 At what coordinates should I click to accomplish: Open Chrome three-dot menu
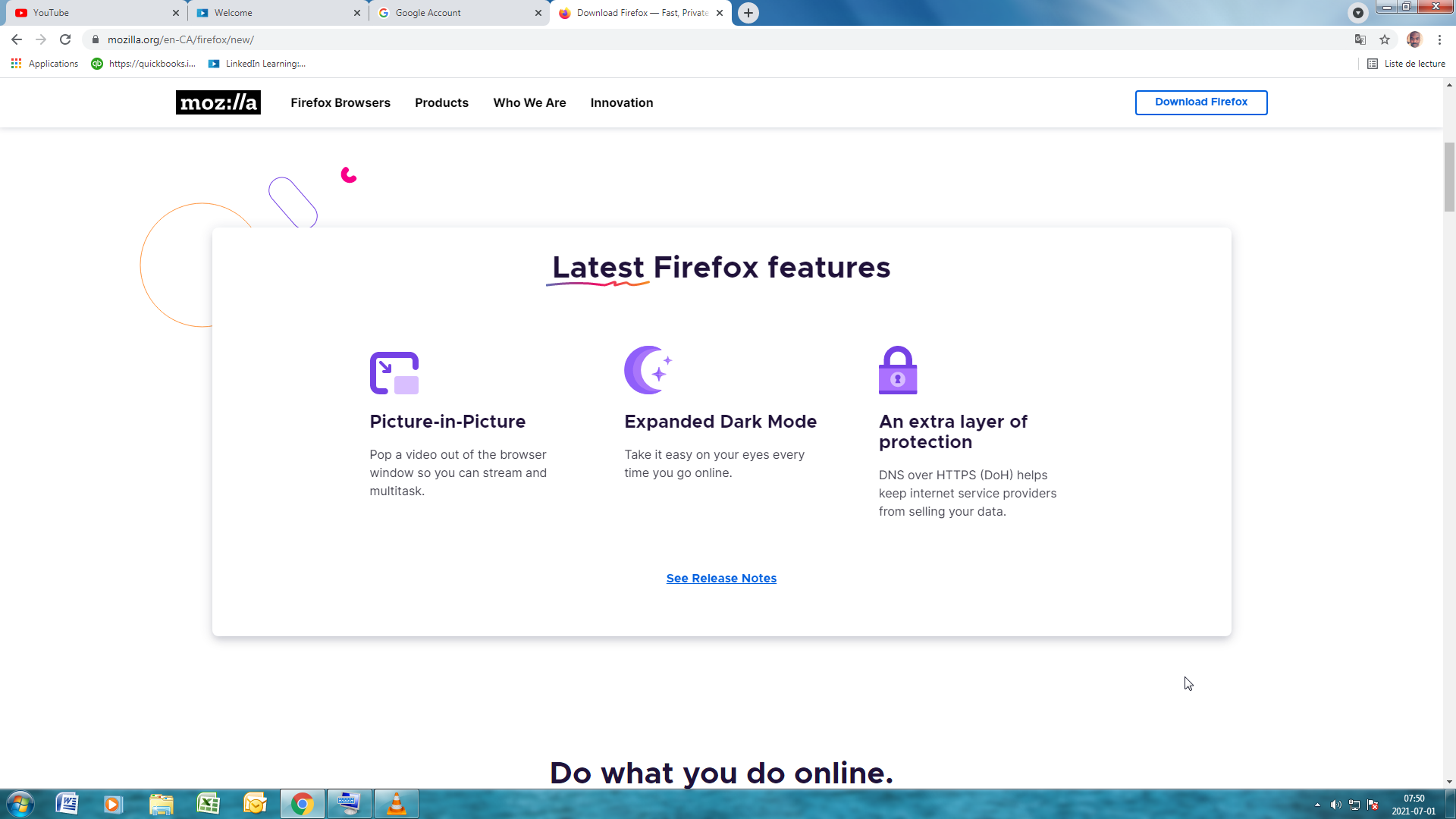click(x=1439, y=39)
